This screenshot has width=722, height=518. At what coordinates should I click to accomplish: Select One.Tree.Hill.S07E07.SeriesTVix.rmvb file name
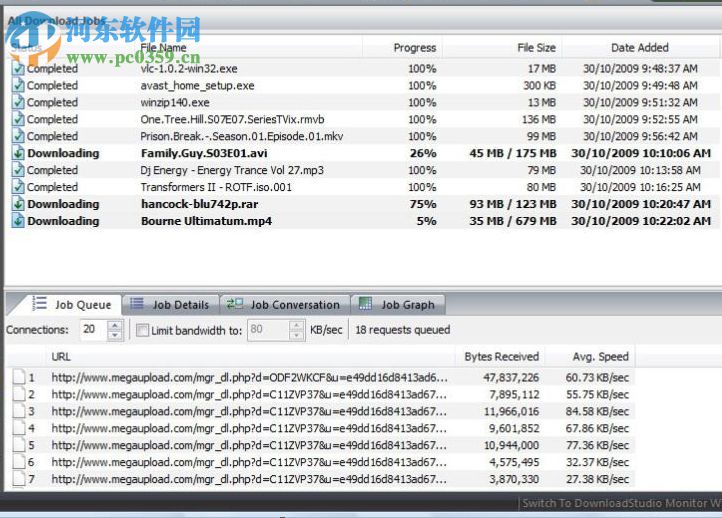[x=233, y=119]
